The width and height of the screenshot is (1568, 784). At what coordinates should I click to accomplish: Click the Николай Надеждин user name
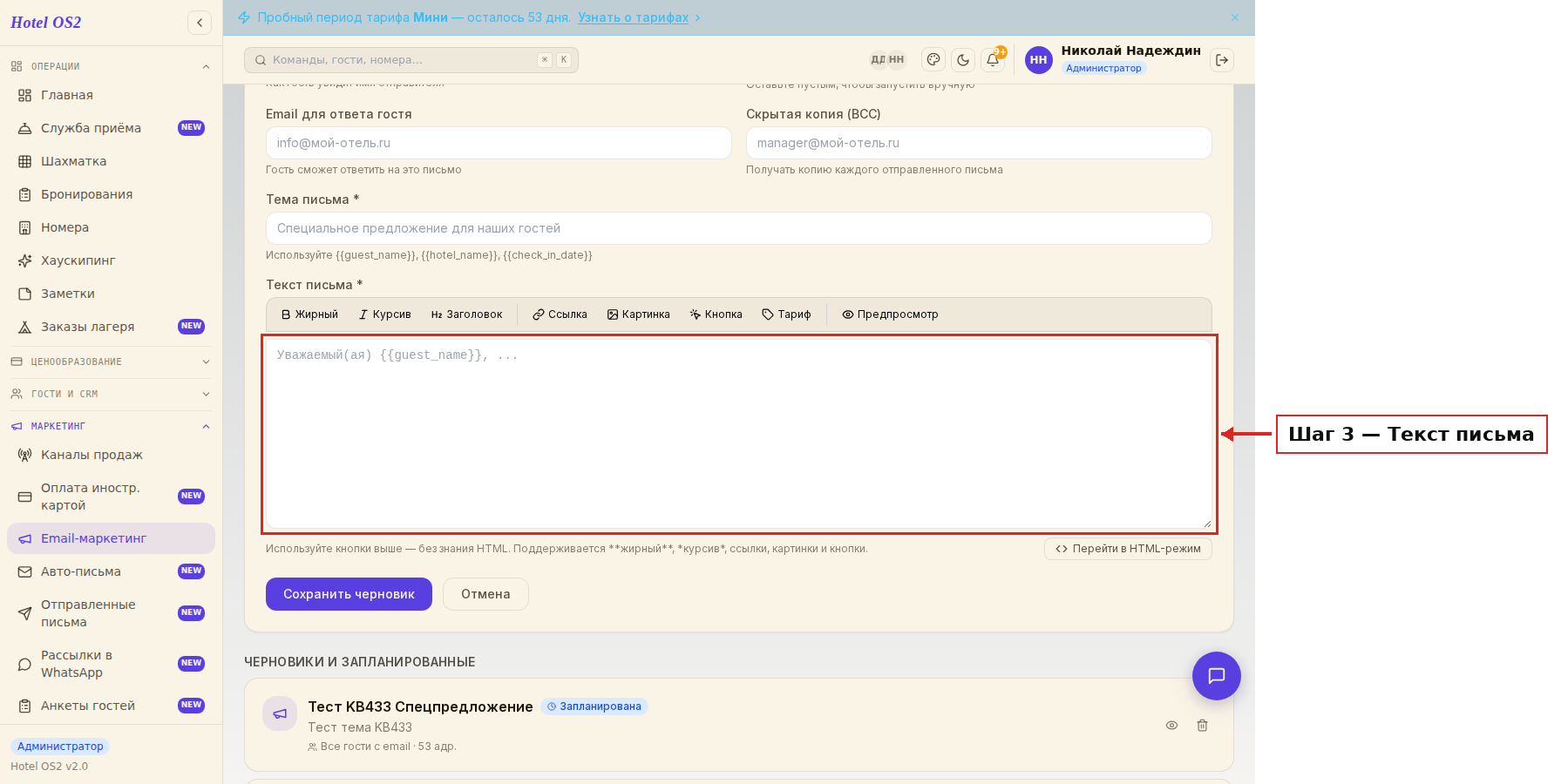[x=1130, y=51]
